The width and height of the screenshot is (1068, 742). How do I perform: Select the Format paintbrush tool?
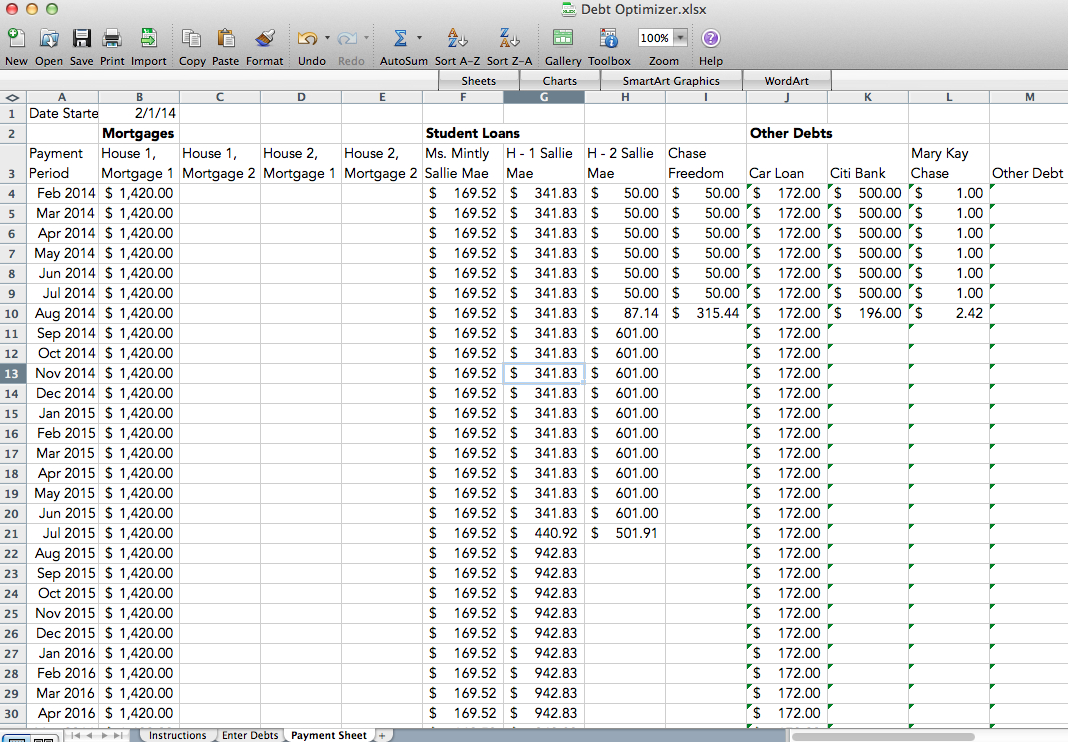(x=264, y=39)
